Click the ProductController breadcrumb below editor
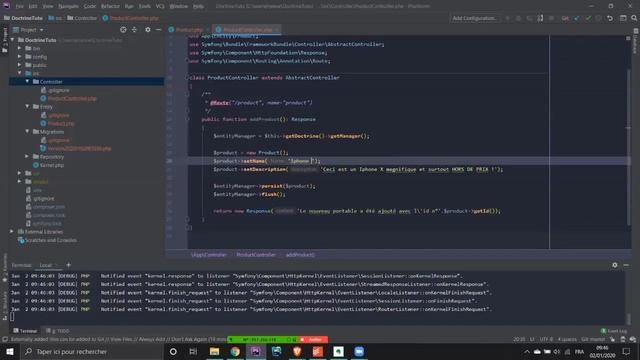Screen dimensions: 640x360 coord(256,255)
